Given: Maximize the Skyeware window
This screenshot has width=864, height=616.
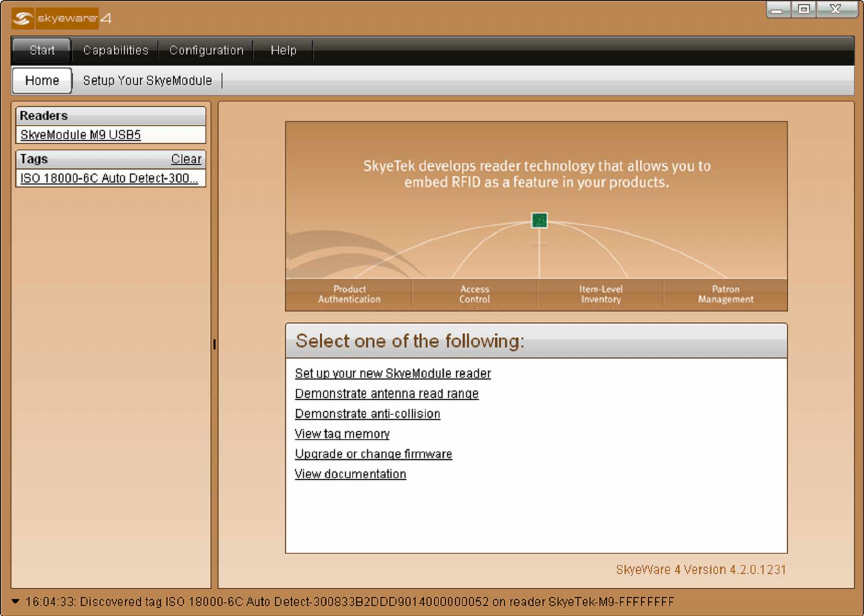Looking at the screenshot, I should click(804, 9).
